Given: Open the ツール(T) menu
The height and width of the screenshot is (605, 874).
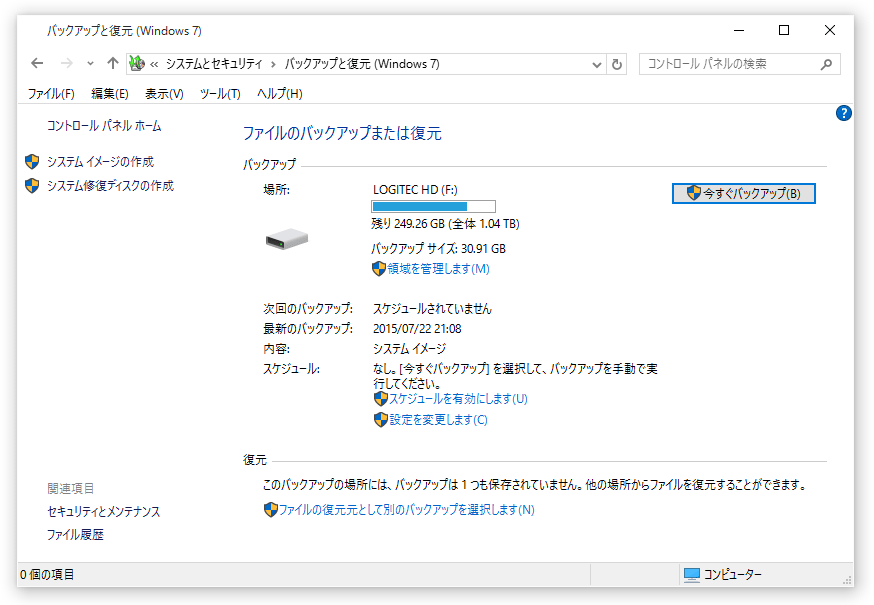Looking at the screenshot, I should pos(220,94).
